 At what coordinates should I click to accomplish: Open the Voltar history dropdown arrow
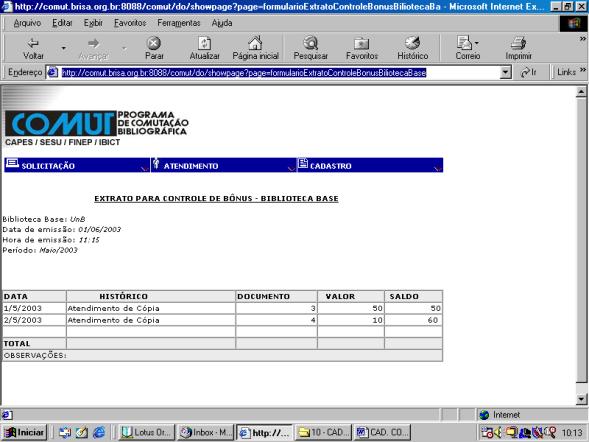(x=63, y=48)
